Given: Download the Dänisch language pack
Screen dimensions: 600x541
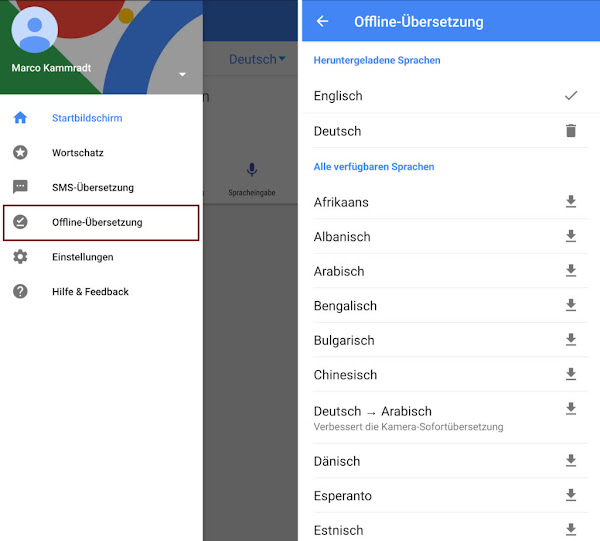Looking at the screenshot, I should 571,460.
